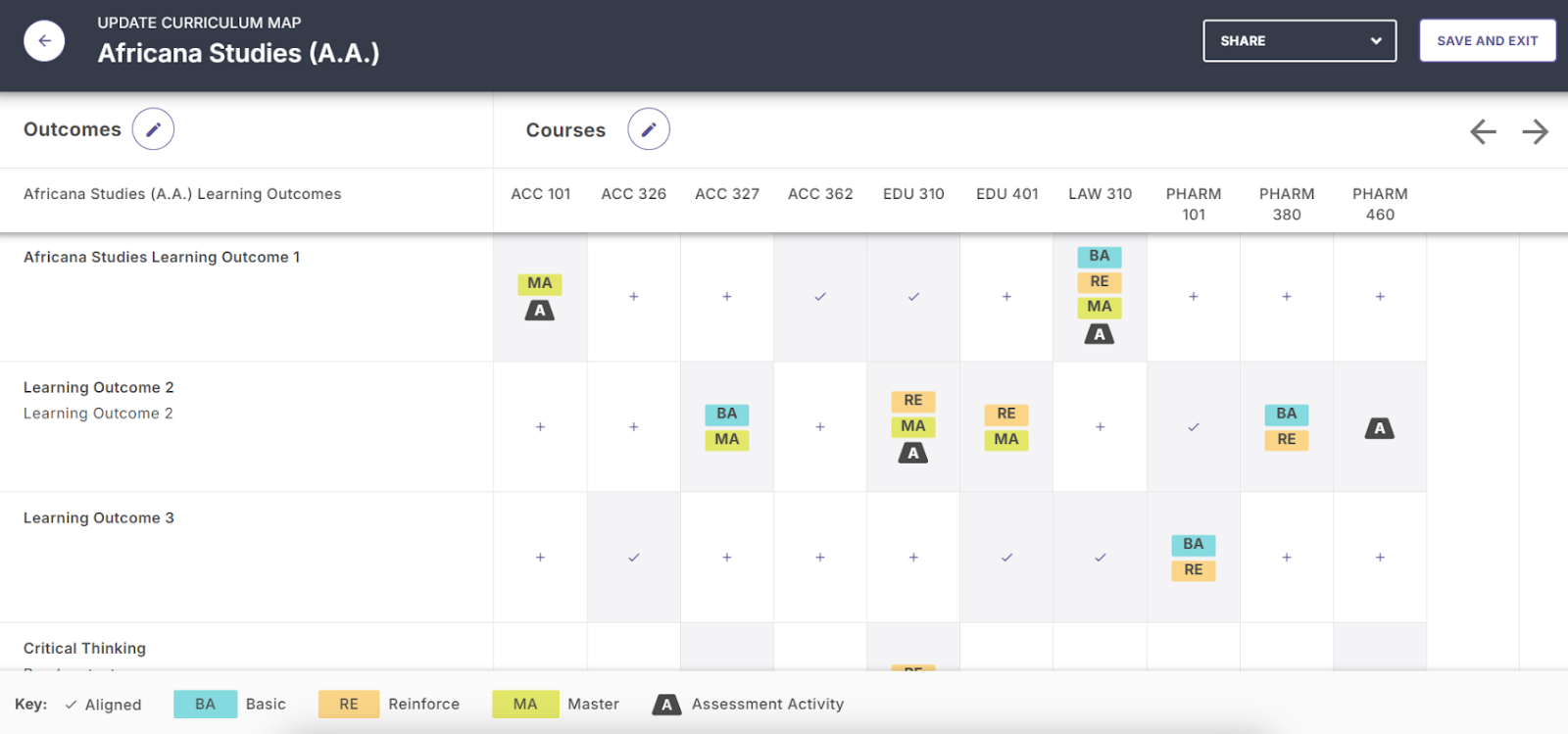Expand alignment options plus for ACC 326 Outcome 1
The image size is (1568, 734).
click(634, 297)
